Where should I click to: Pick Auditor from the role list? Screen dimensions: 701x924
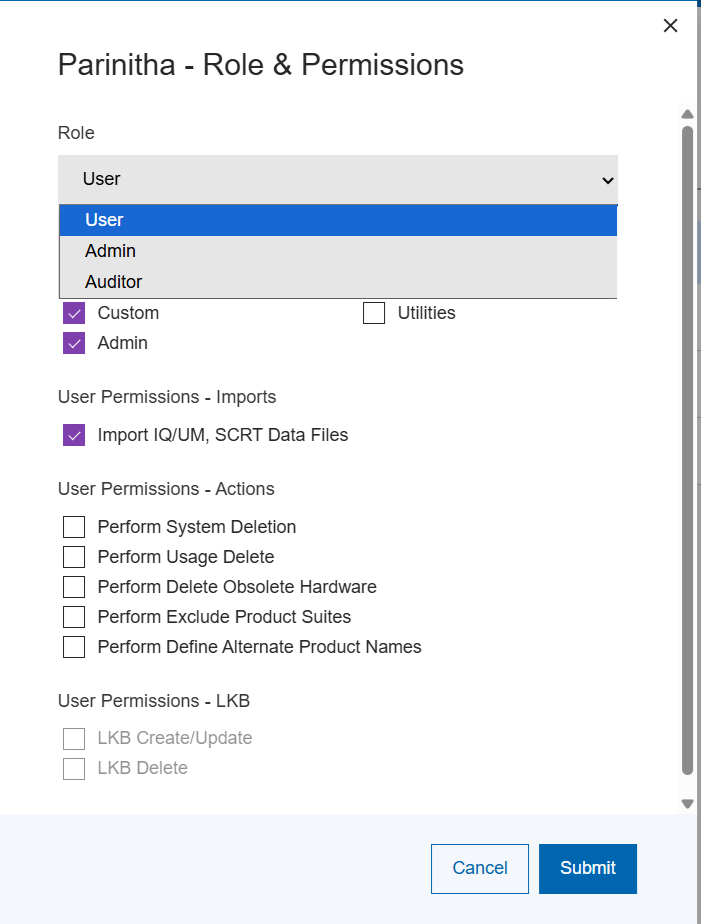(113, 282)
